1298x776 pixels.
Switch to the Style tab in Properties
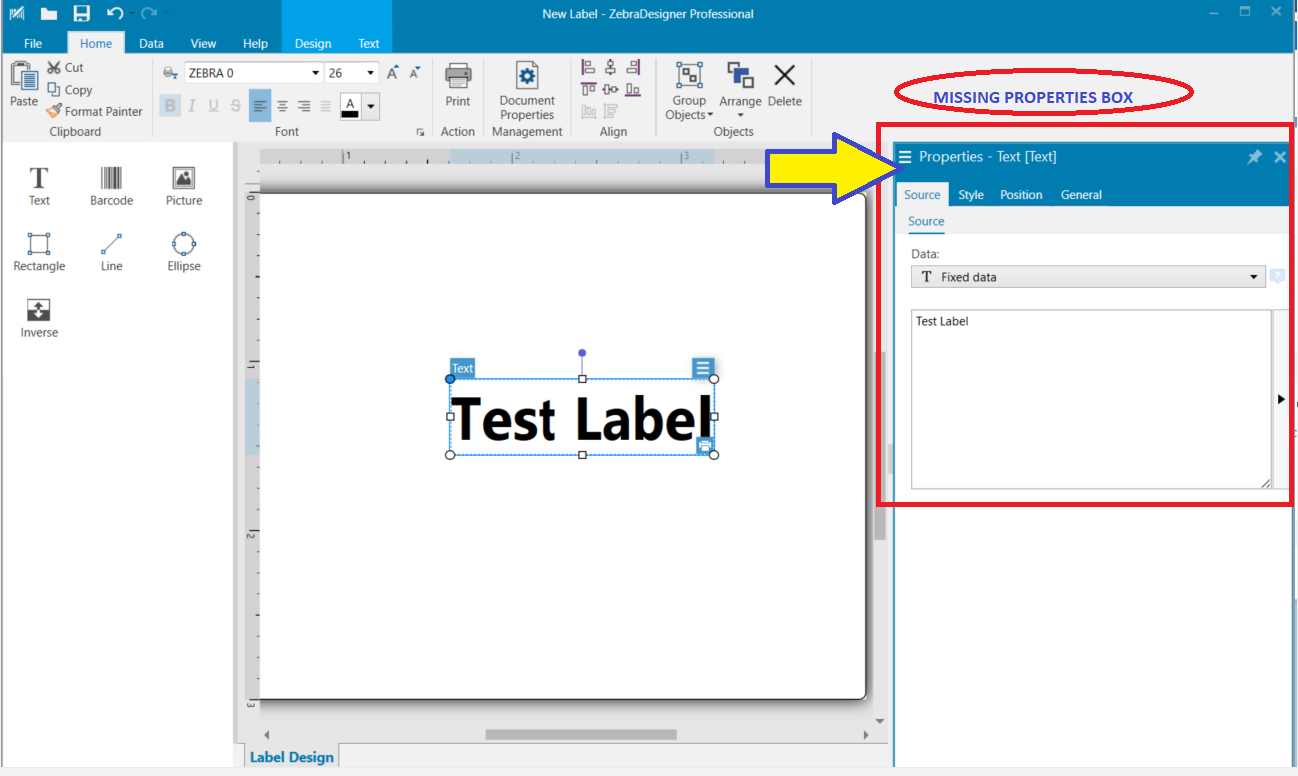point(971,195)
